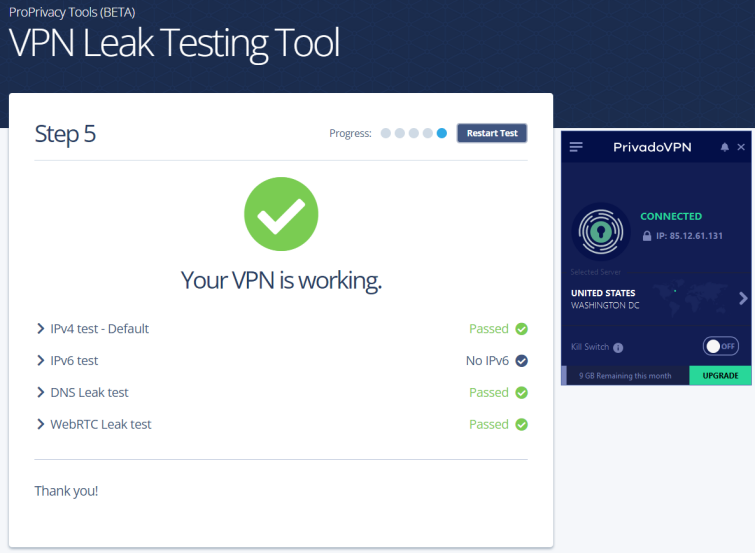
Task: Click the WASHINGTON DC location text
Action: (x=605, y=305)
